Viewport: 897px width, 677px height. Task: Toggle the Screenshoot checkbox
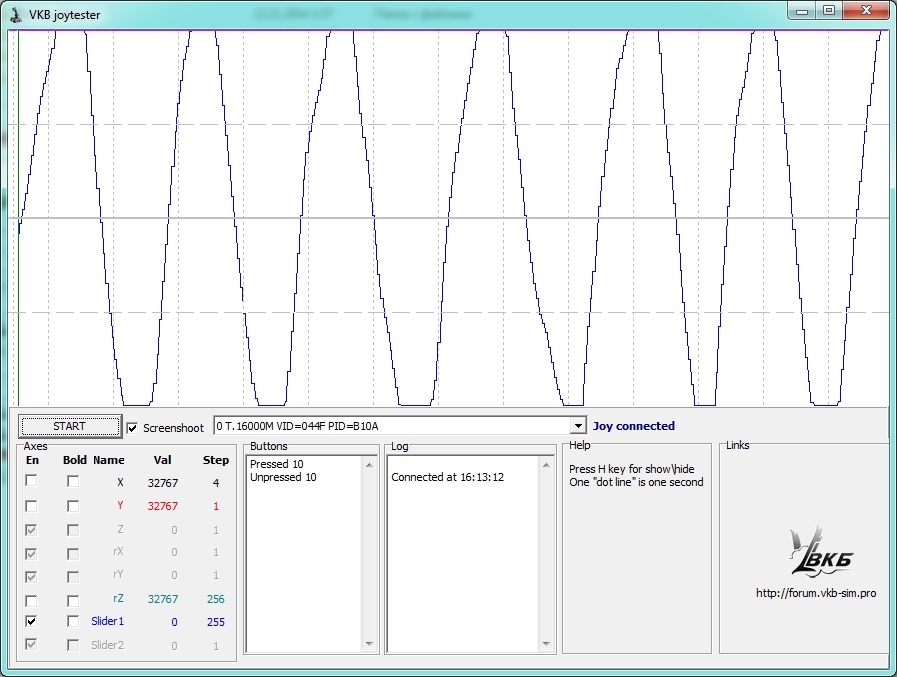tap(134, 428)
